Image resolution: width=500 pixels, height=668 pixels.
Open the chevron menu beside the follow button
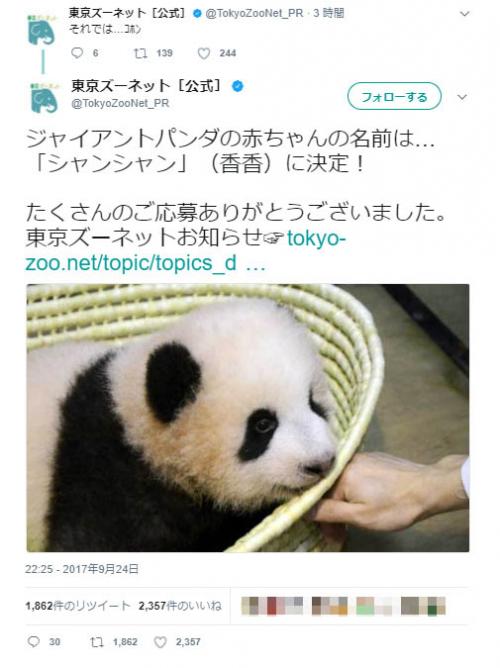(462, 97)
